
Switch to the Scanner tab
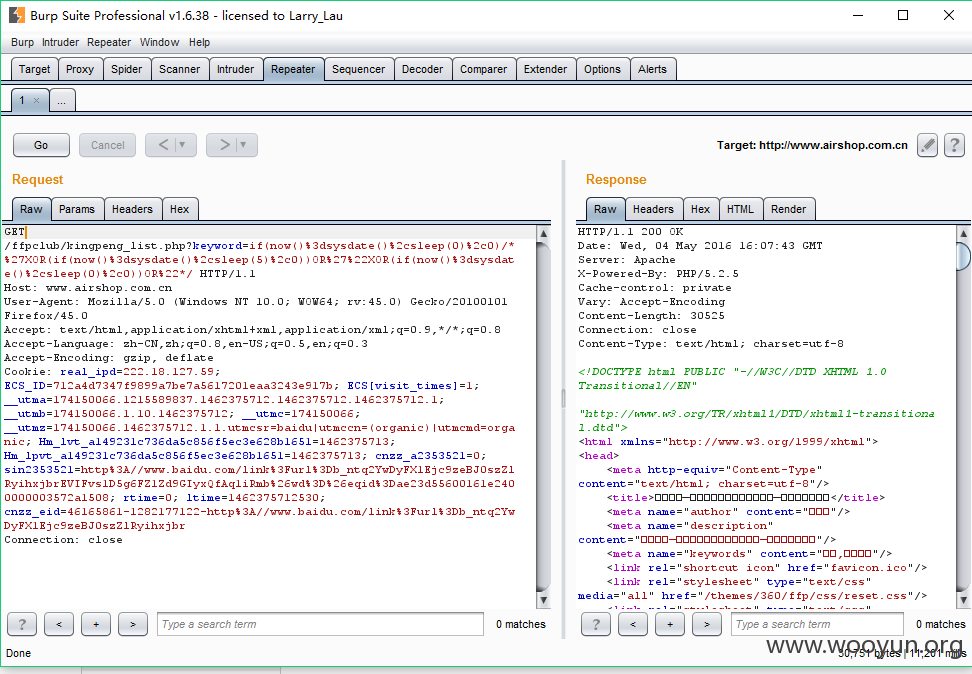pyautogui.click(x=179, y=69)
